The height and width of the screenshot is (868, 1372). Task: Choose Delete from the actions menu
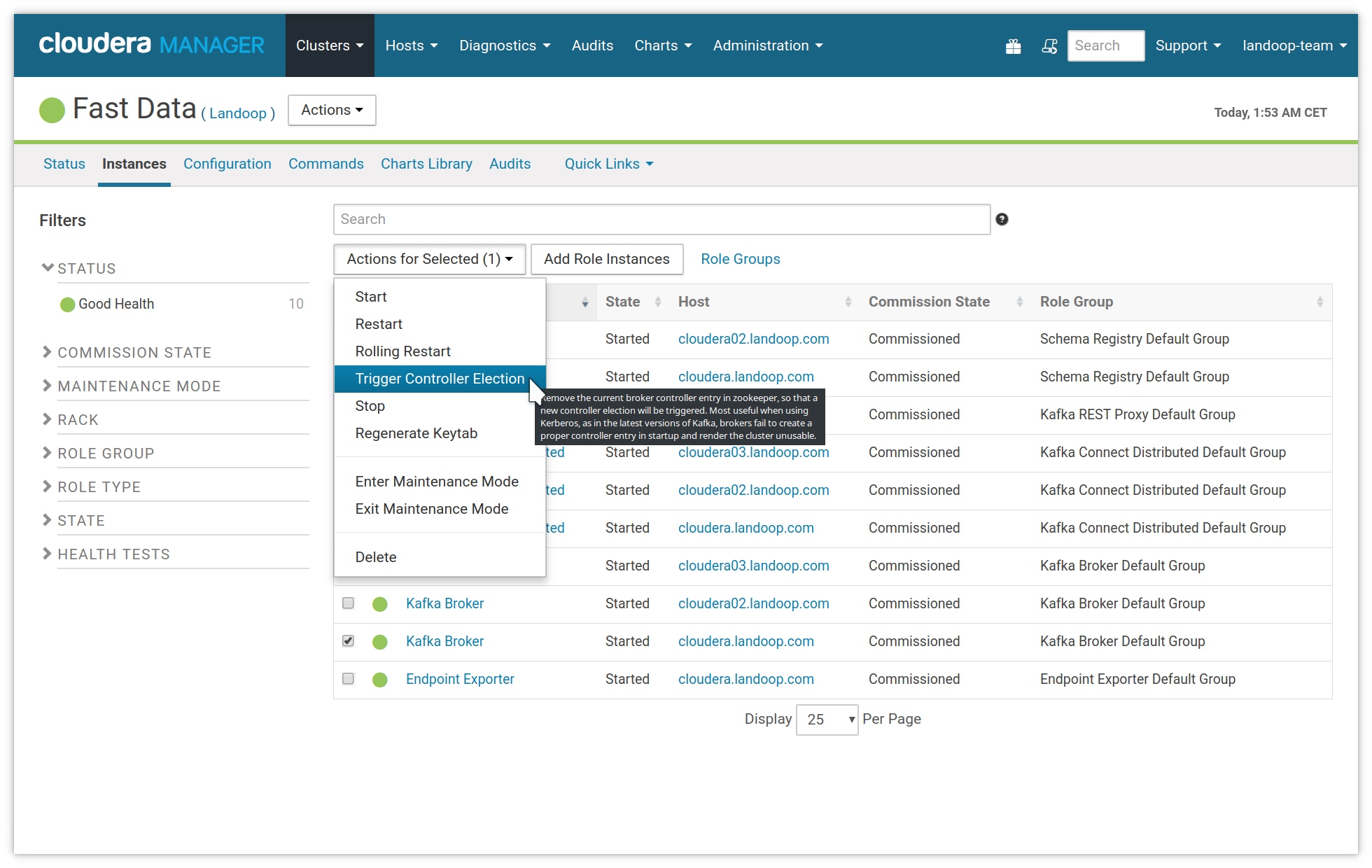pyautogui.click(x=440, y=557)
